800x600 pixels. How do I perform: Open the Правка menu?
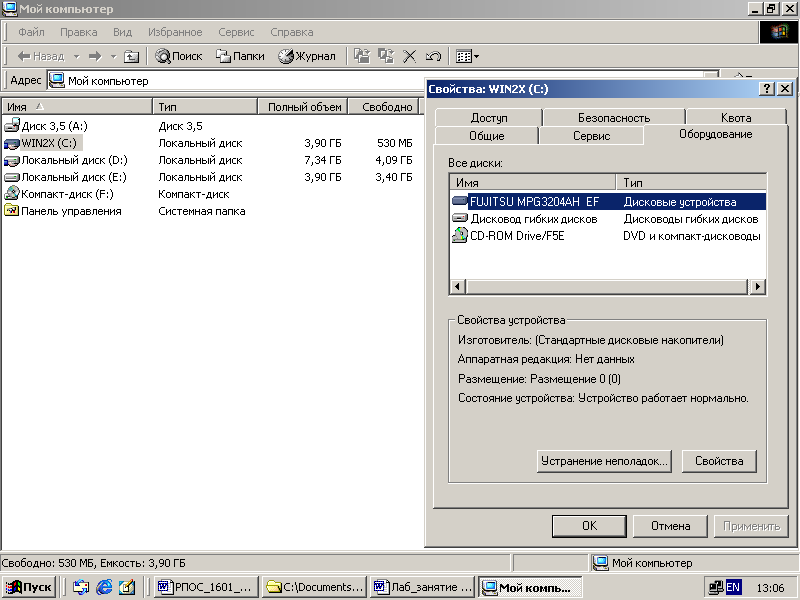tap(79, 32)
